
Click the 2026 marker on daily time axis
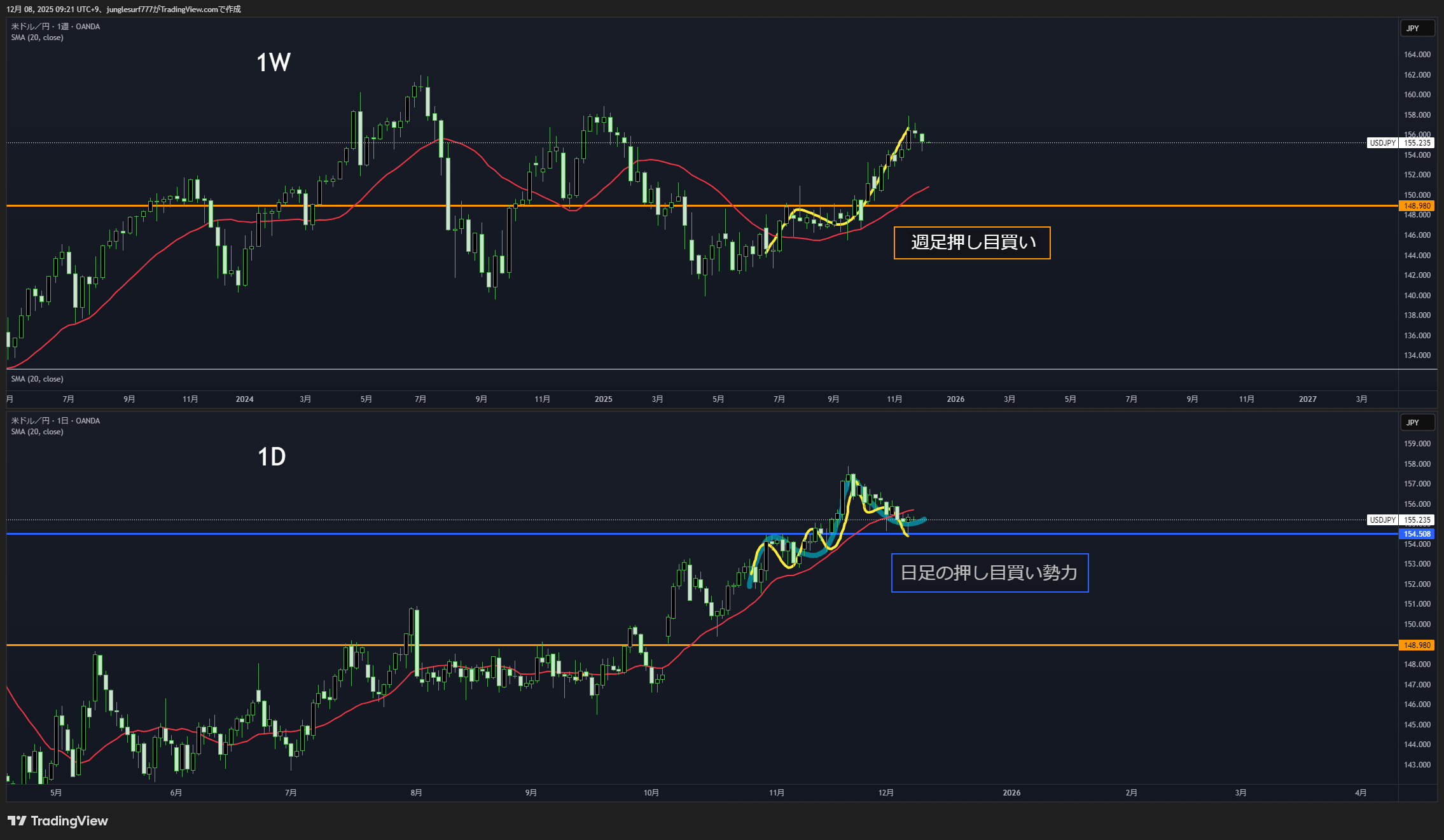coord(1011,793)
